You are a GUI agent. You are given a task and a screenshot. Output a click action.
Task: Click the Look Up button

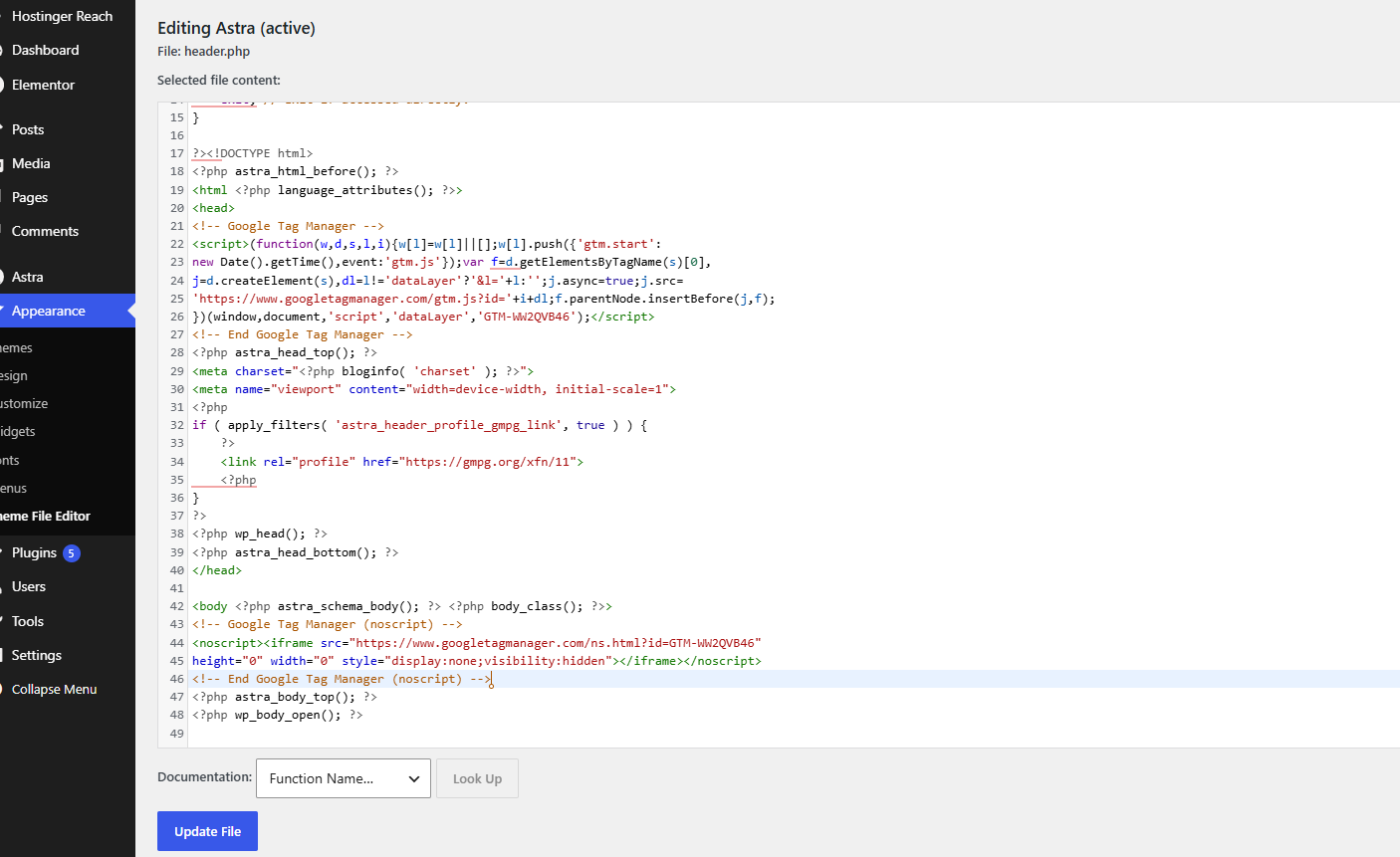477,778
